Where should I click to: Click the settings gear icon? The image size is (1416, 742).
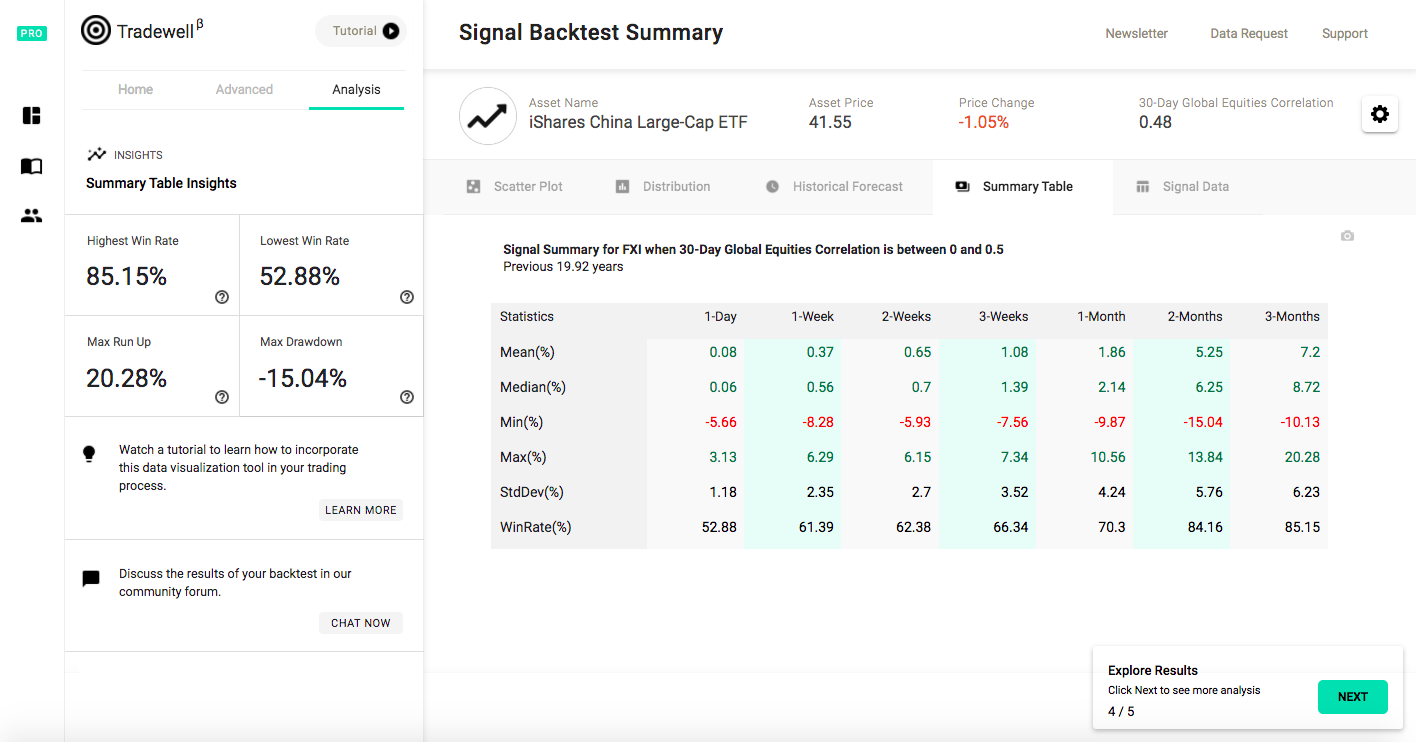coord(1379,114)
